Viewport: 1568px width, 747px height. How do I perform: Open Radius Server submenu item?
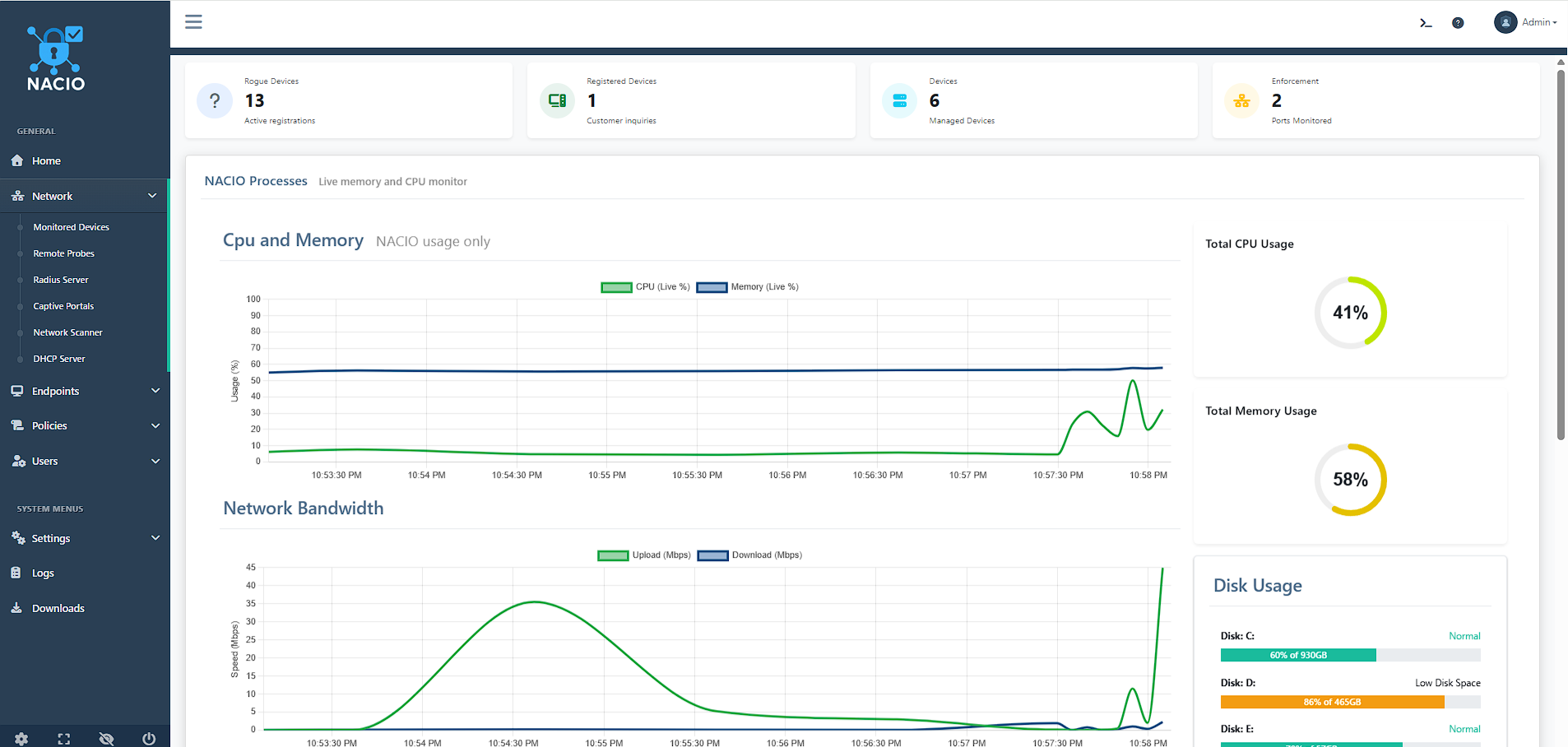61,280
